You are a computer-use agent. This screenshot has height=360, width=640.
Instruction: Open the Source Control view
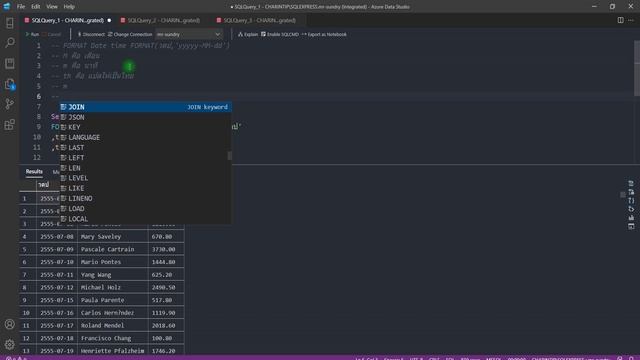click(10, 104)
